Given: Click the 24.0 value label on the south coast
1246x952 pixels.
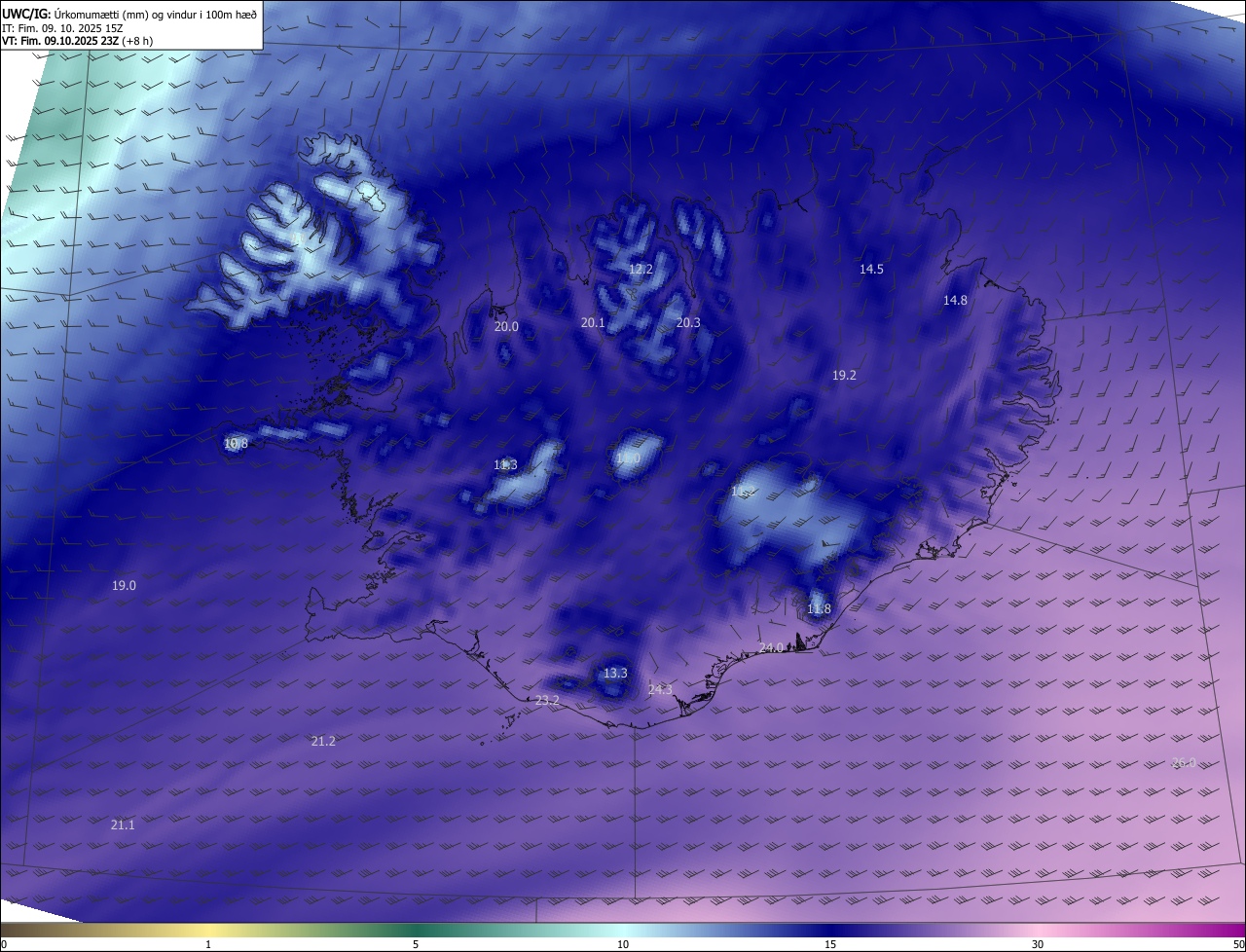Looking at the screenshot, I should pyautogui.click(x=771, y=647).
